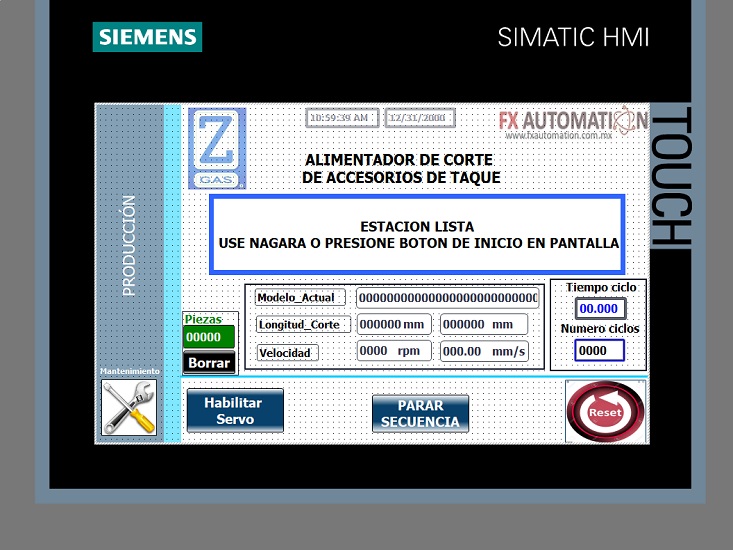
Task: Open the Mantenimiento wrench and screwdriver icon
Action: pos(129,408)
